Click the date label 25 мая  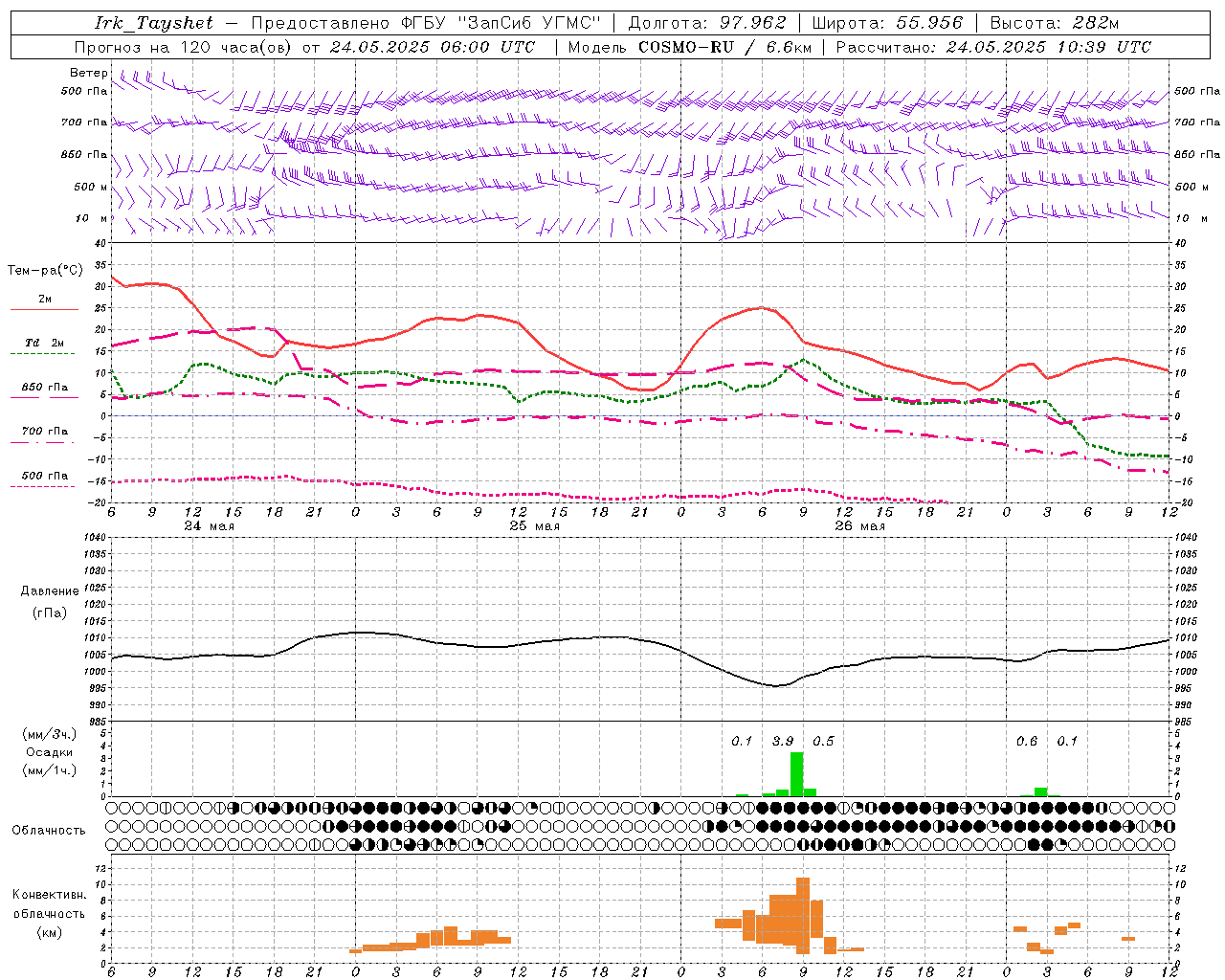pos(534,526)
